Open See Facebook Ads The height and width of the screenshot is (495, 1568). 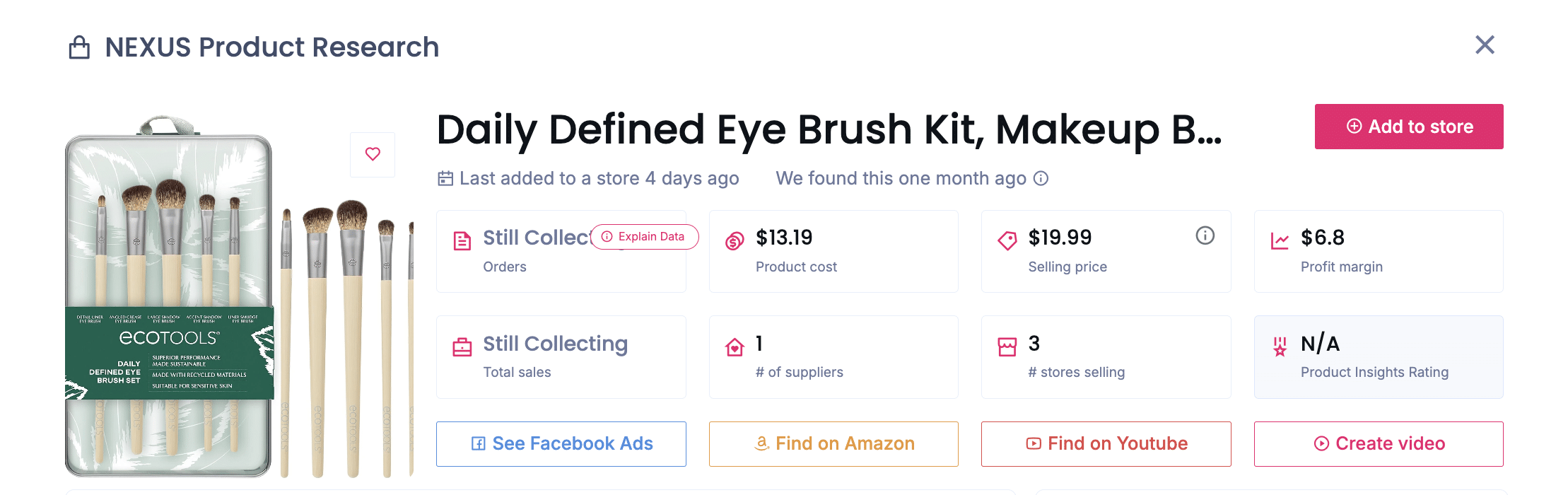click(561, 443)
